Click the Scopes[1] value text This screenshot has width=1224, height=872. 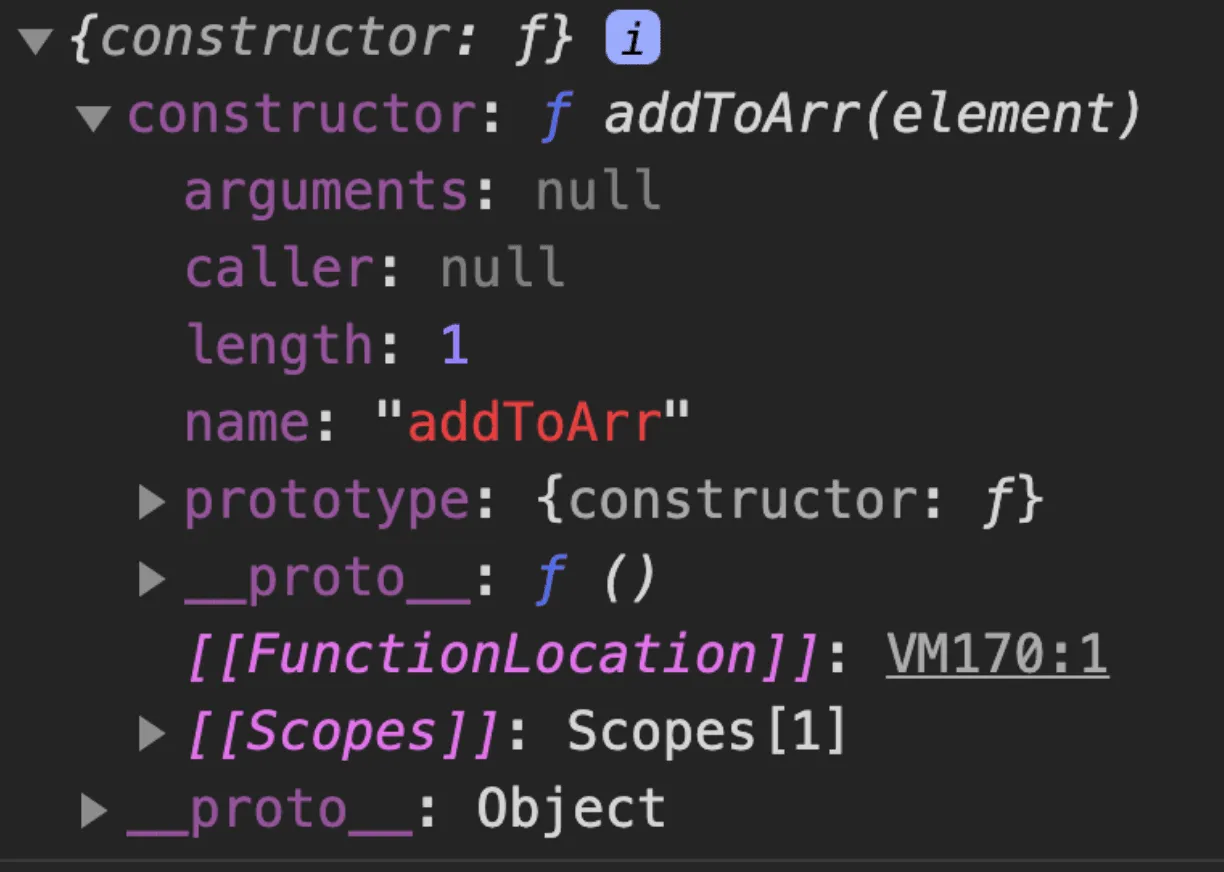(706, 733)
